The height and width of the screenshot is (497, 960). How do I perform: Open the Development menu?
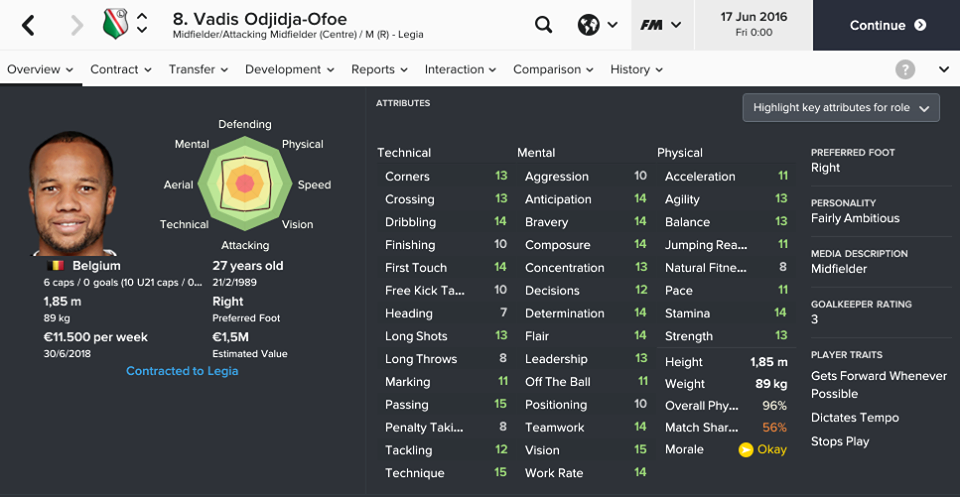pos(290,69)
